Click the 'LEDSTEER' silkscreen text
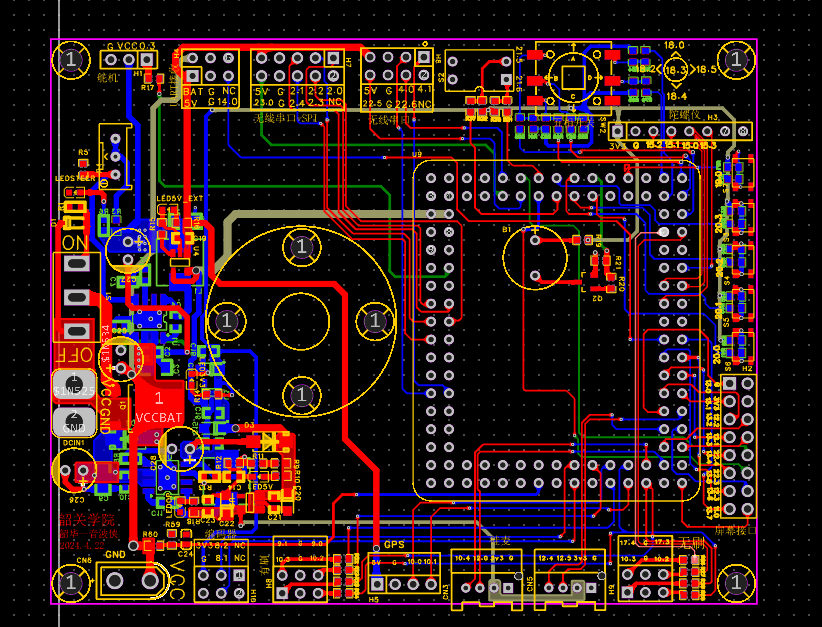Image resolution: width=822 pixels, height=627 pixels. pyautogui.click(x=75, y=179)
